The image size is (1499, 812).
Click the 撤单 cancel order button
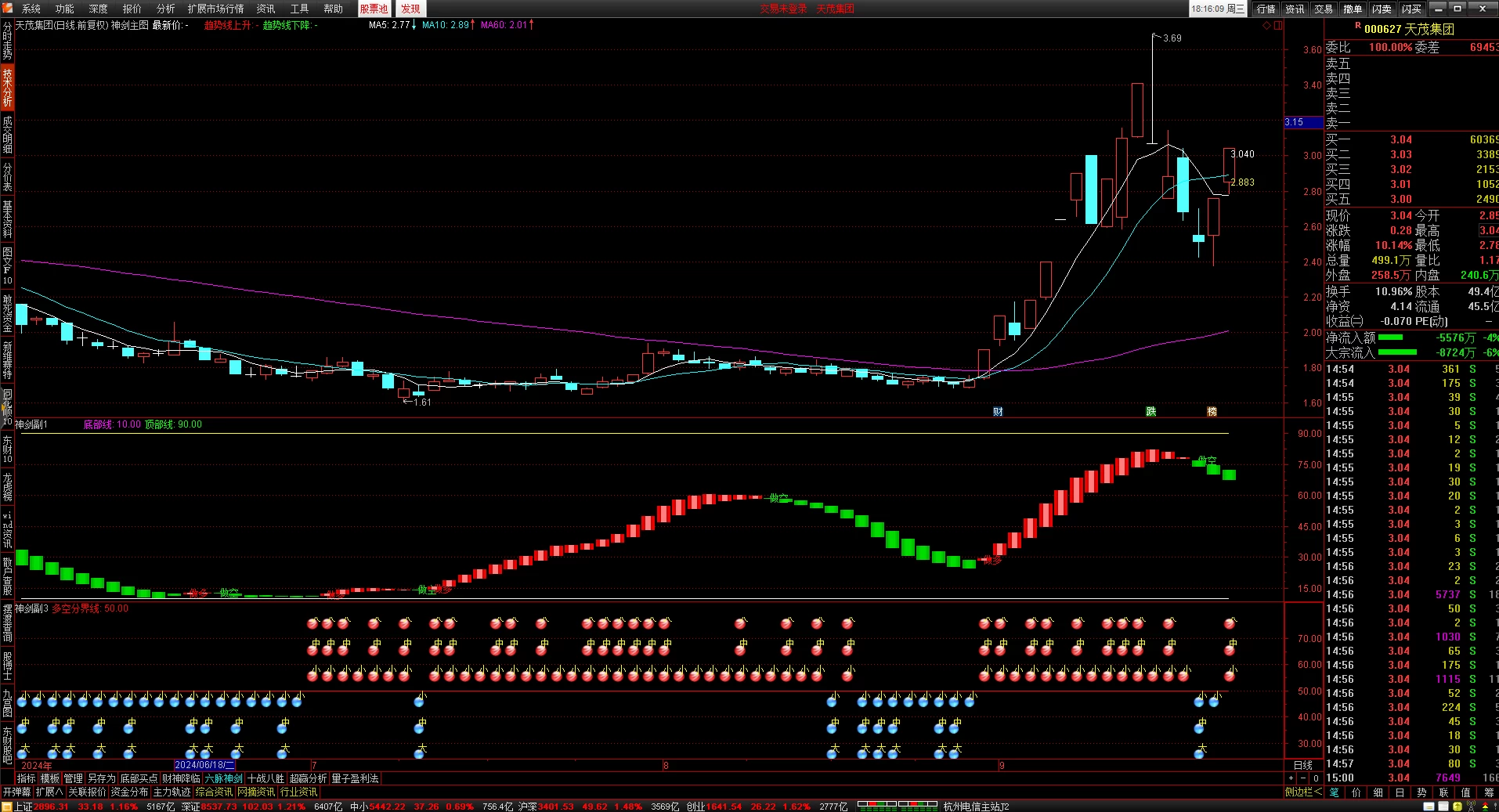[x=1353, y=9]
